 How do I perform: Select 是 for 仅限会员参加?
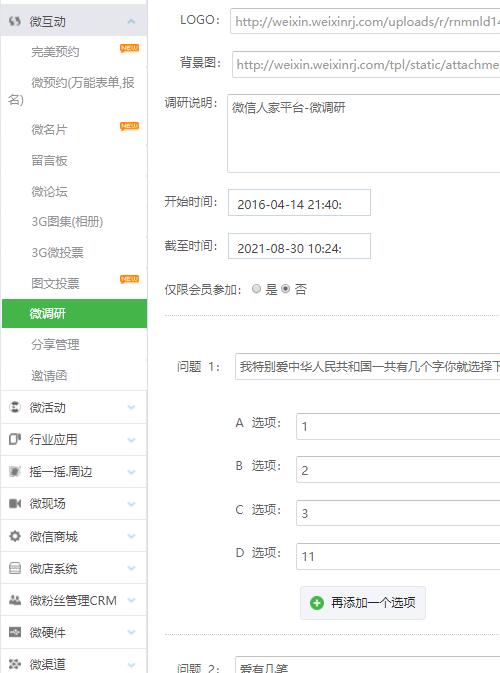(x=256, y=289)
